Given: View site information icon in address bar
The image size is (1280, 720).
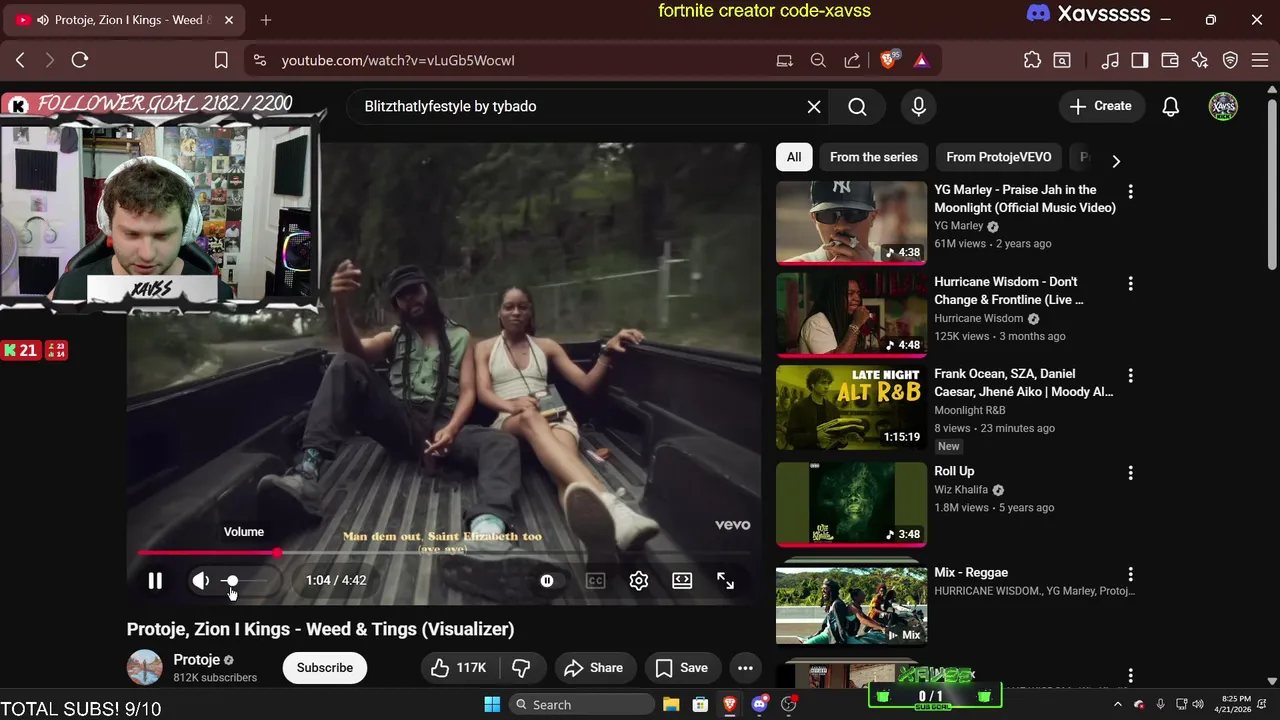Looking at the screenshot, I should coord(260,60).
